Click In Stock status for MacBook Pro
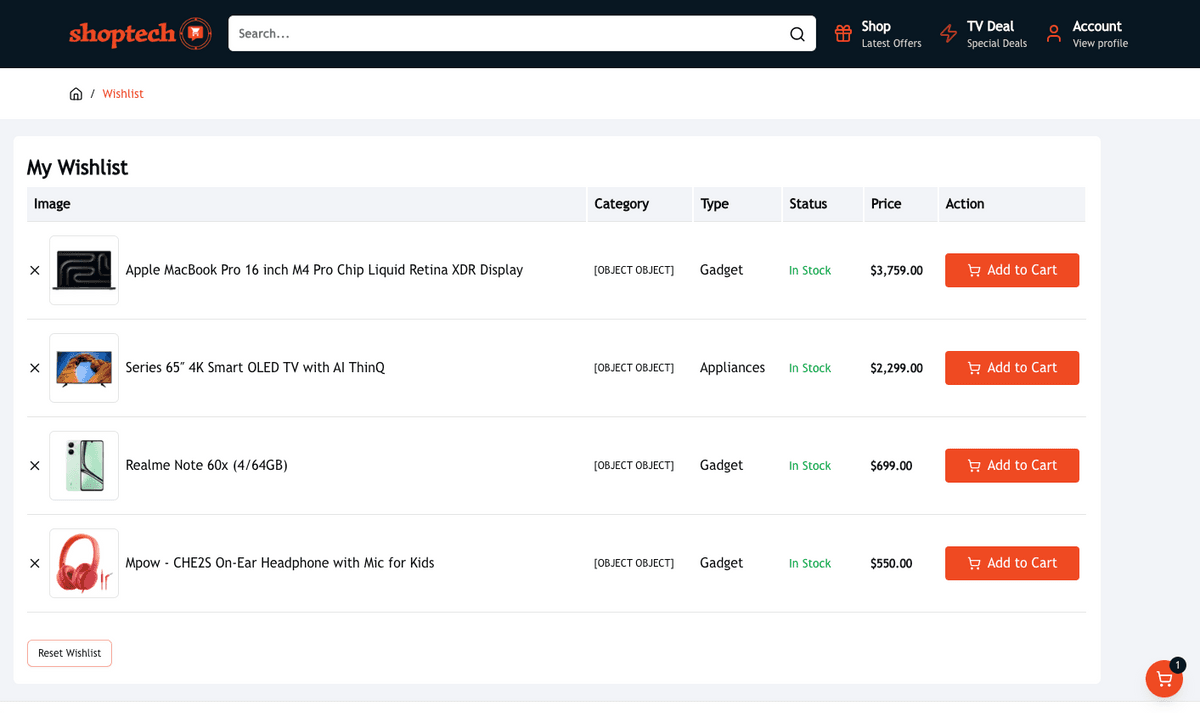Viewport: 1200px width, 713px height. [x=810, y=270]
